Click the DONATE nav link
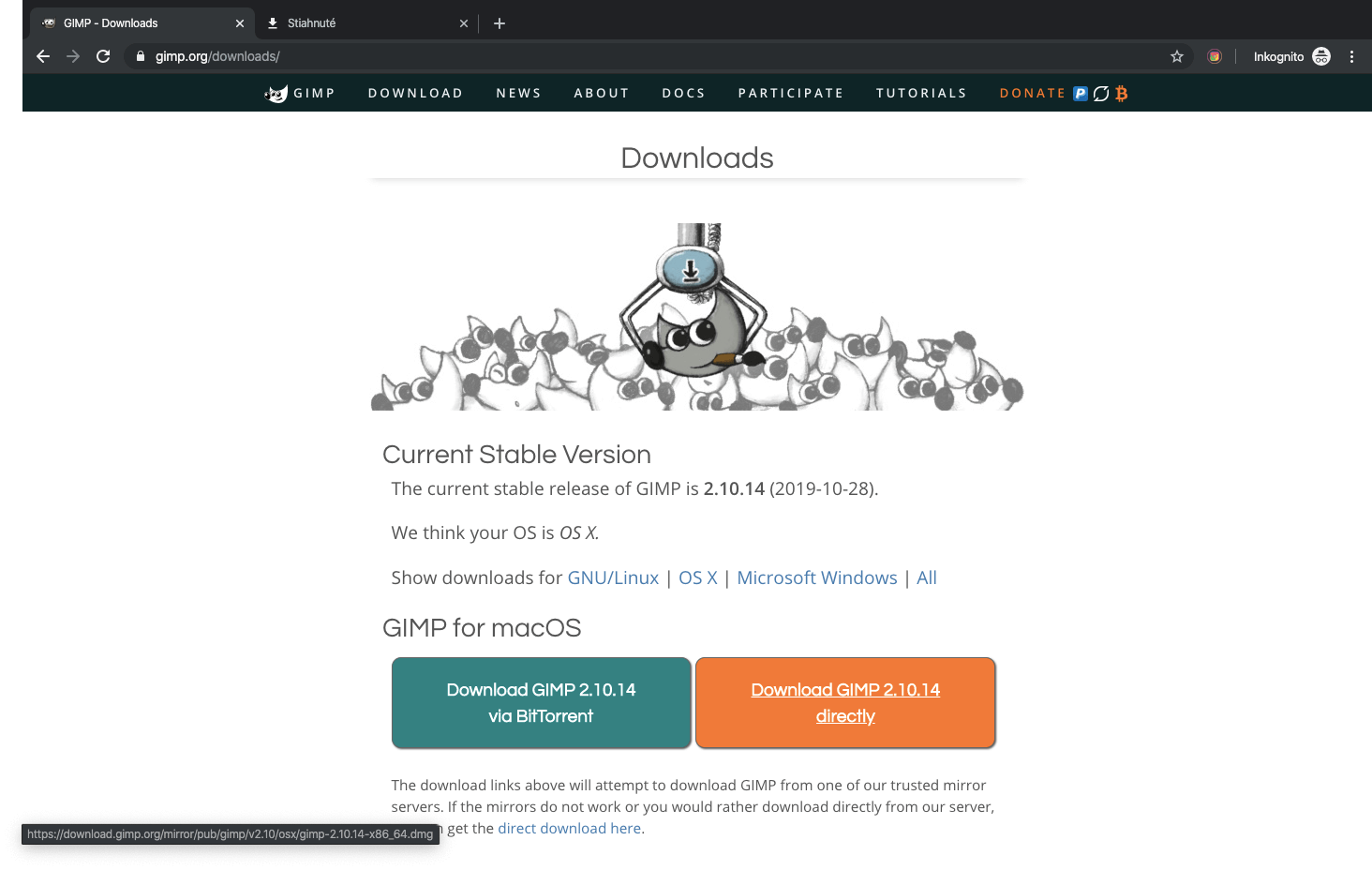This screenshot has width=1372, height=870. 1033,93
